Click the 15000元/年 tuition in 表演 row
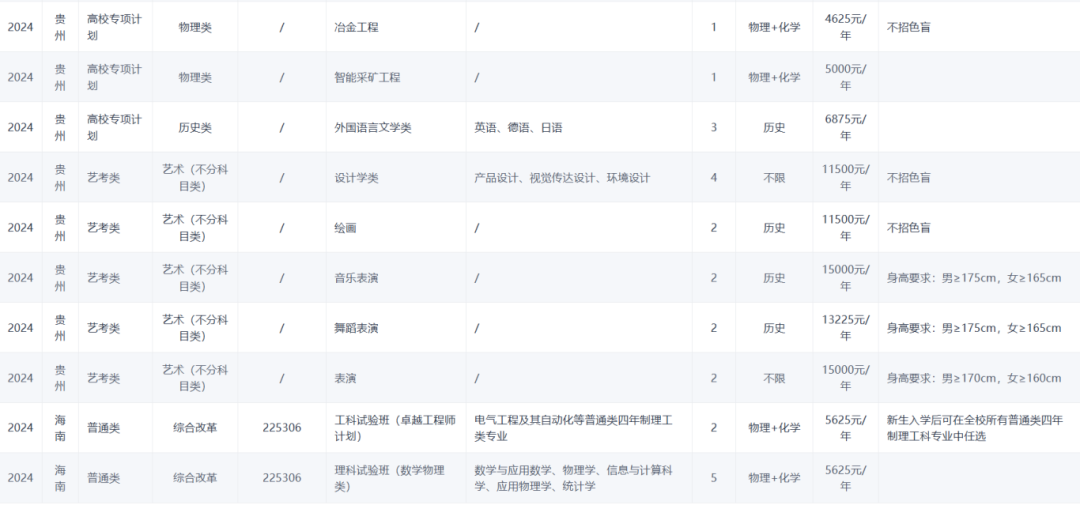Screen dimensions: 1080x505 coord(845,380)
